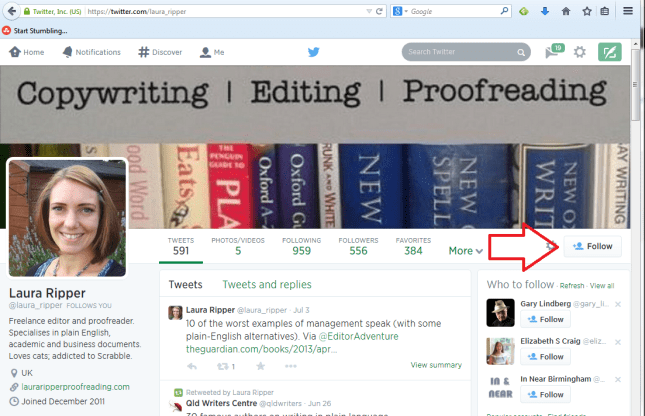Bookmark this page with the star icon

[x=587, y=11]
